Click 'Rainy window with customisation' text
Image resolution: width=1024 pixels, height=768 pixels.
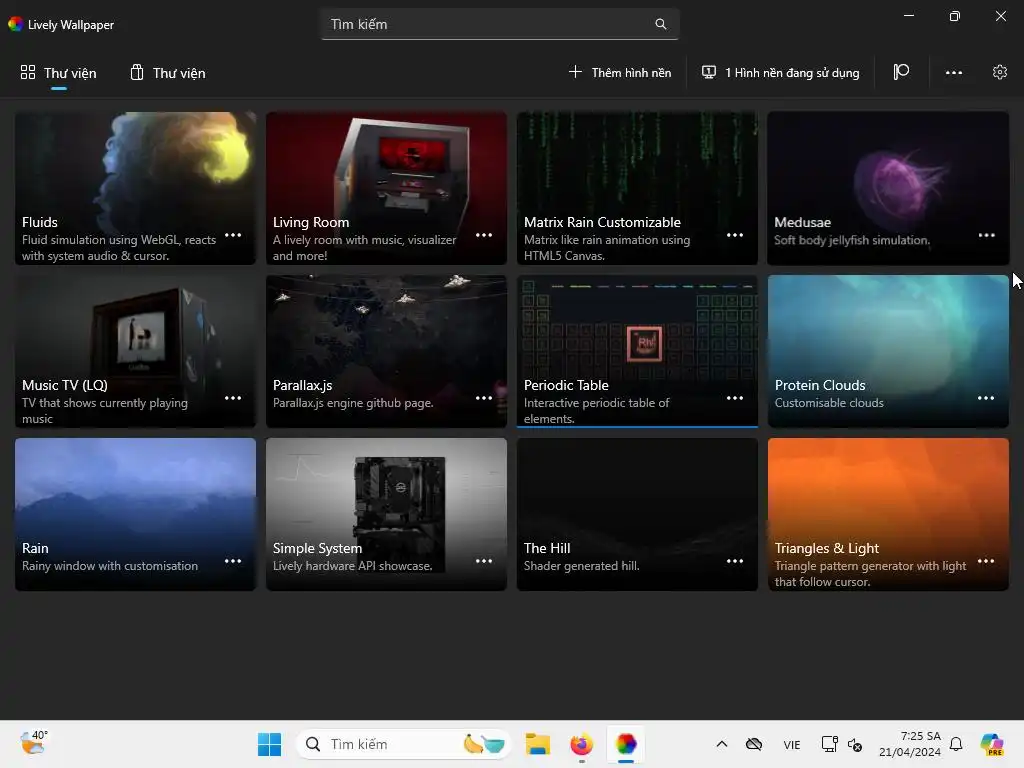point(110,566)
